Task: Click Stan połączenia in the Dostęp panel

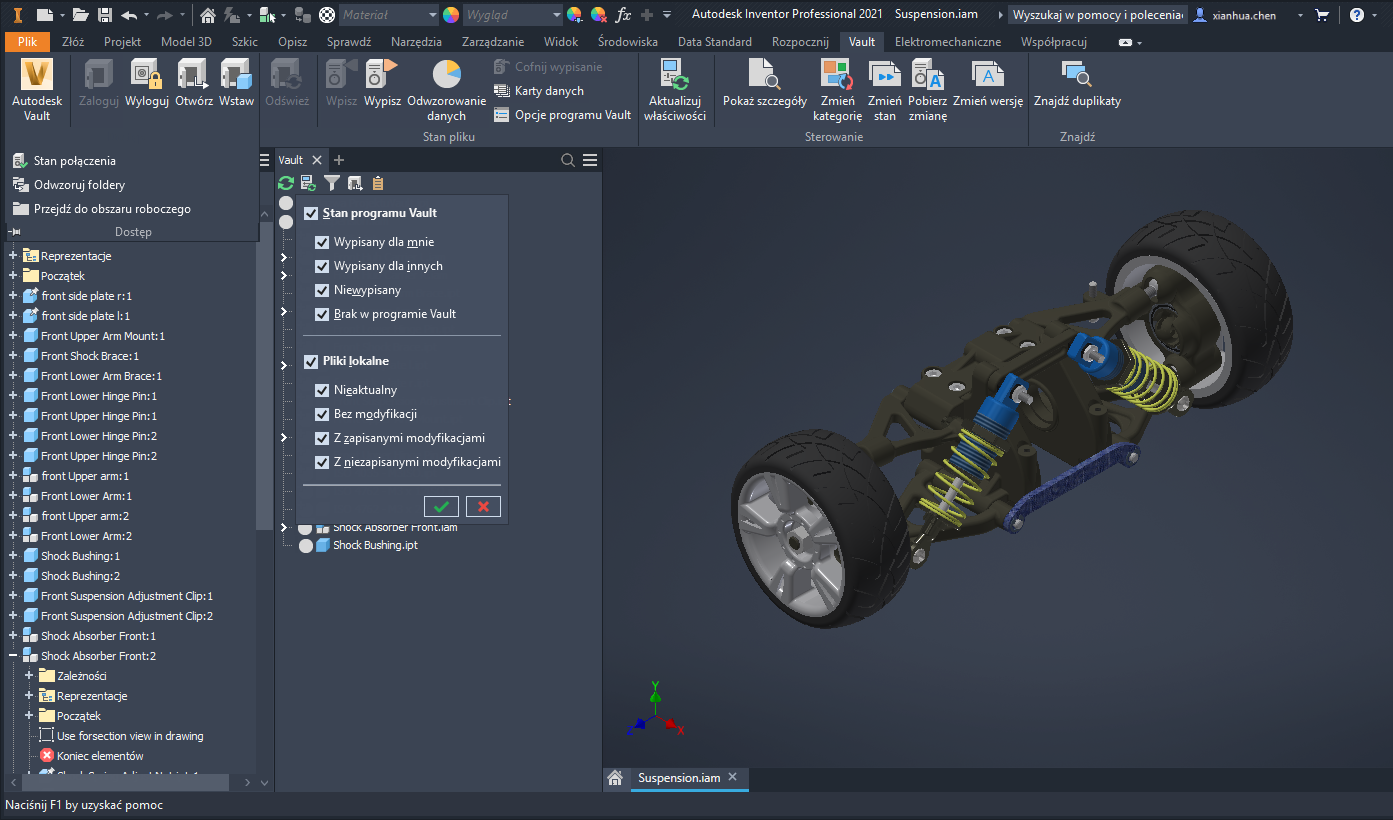Action: coord(65,161)
